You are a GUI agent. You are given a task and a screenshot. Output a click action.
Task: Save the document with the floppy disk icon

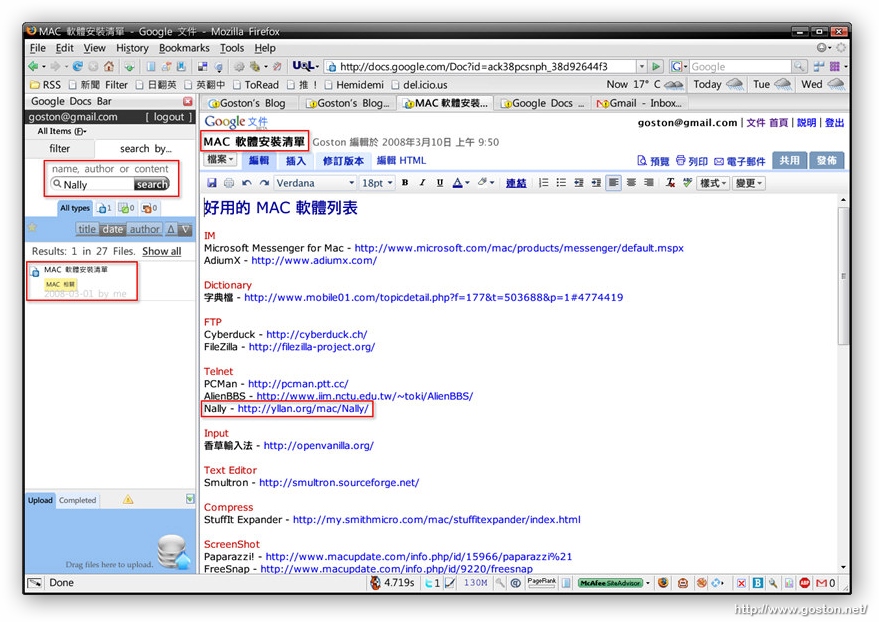pos(212,183)
